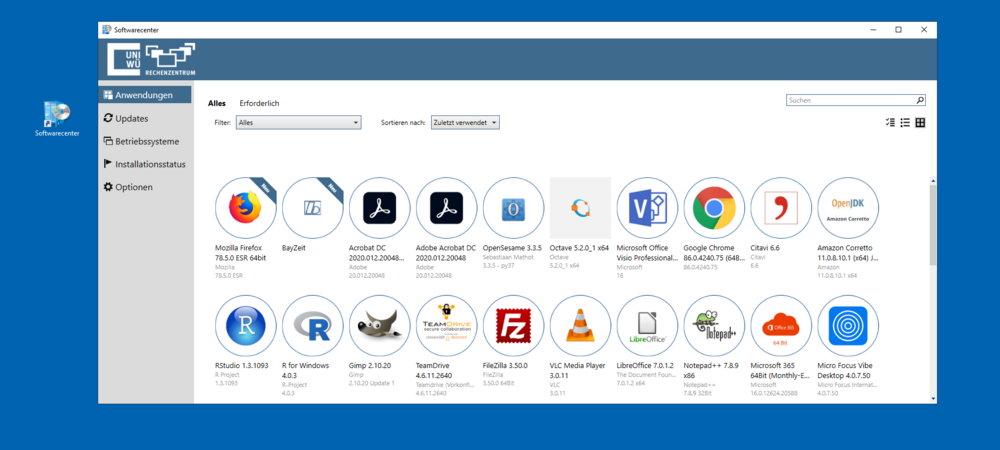The image size is (1000, 450).
Task: Open the Citavi 6.6 application icon
Action: (x=781, y=209)
